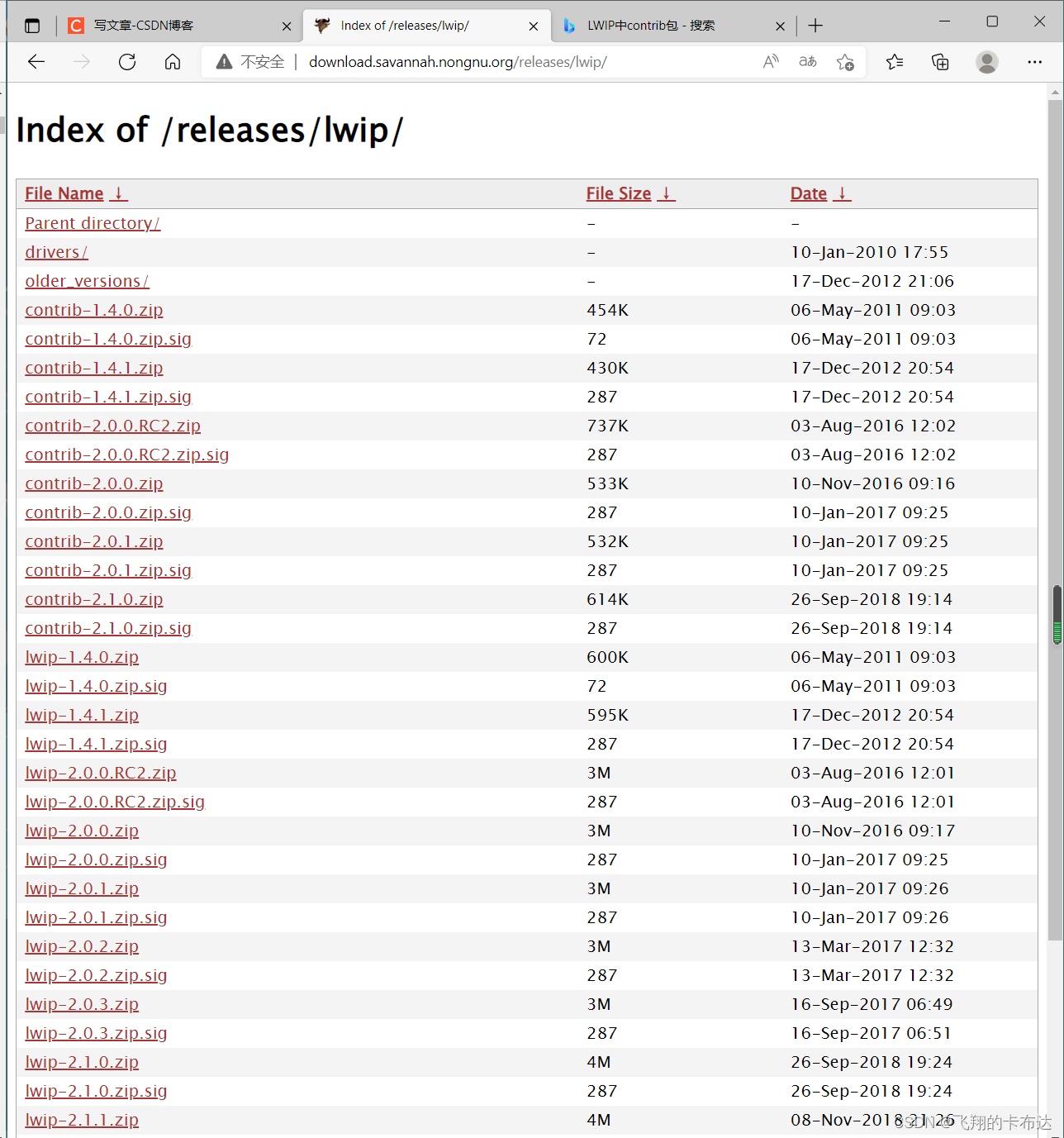The image size is (1064, 1138).
Task: Download lwip-1.4.0.zip
Action: [82, 657]
